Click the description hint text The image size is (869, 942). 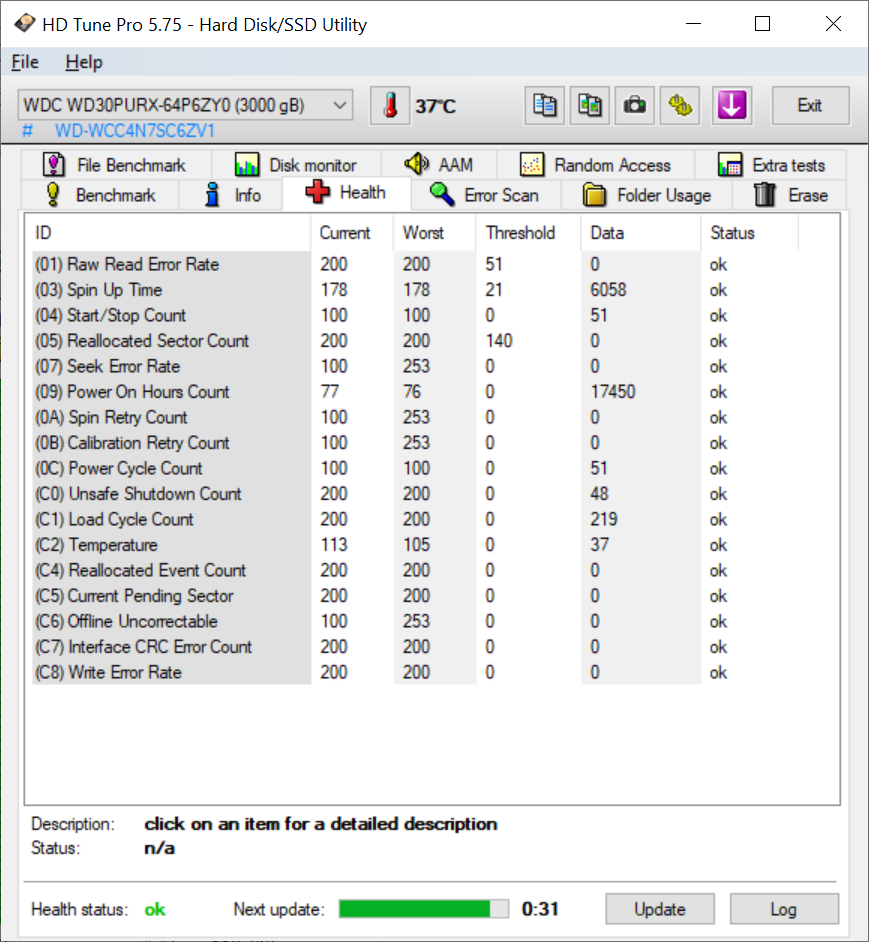[x=321, y=824]
